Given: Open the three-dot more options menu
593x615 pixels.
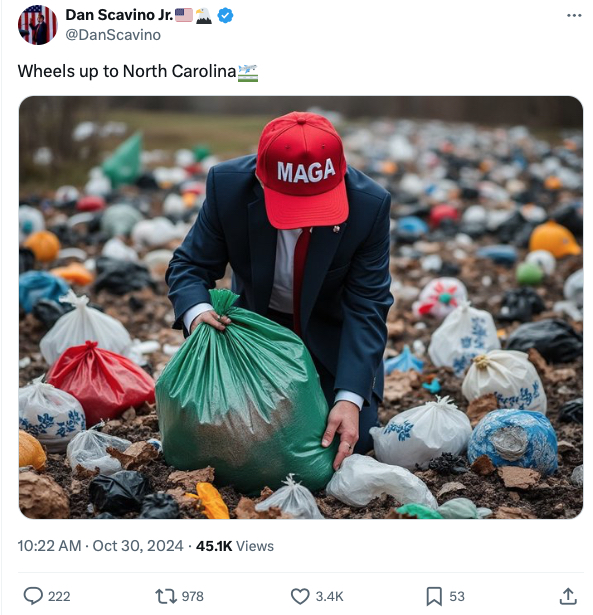Looking at the screenshot, I should (x=574, y=15).
